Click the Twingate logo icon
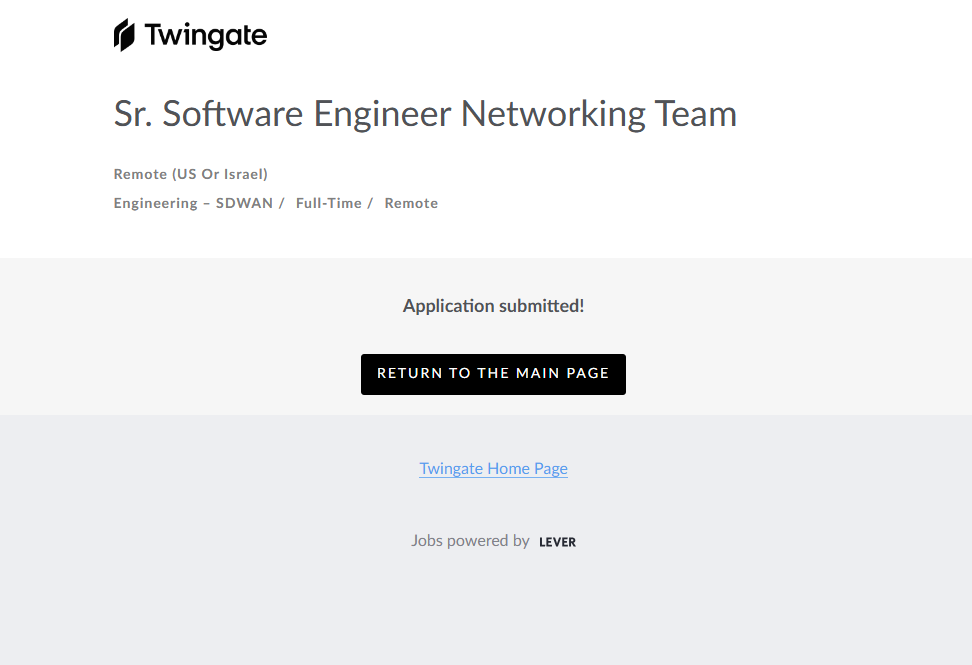 124,35
